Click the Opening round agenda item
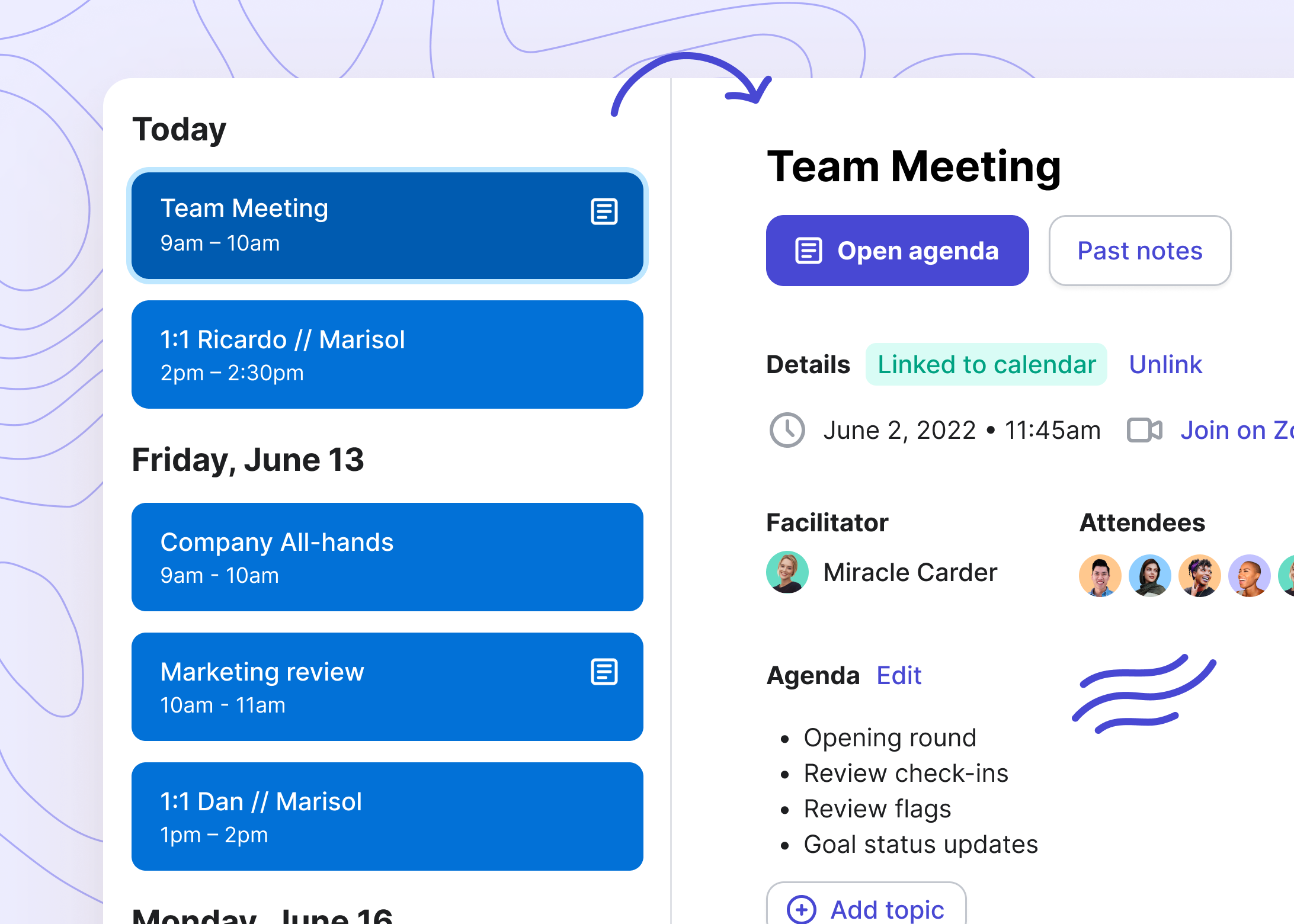The image size is (1294, 924). pyautogui.click(x=890, y=738)
